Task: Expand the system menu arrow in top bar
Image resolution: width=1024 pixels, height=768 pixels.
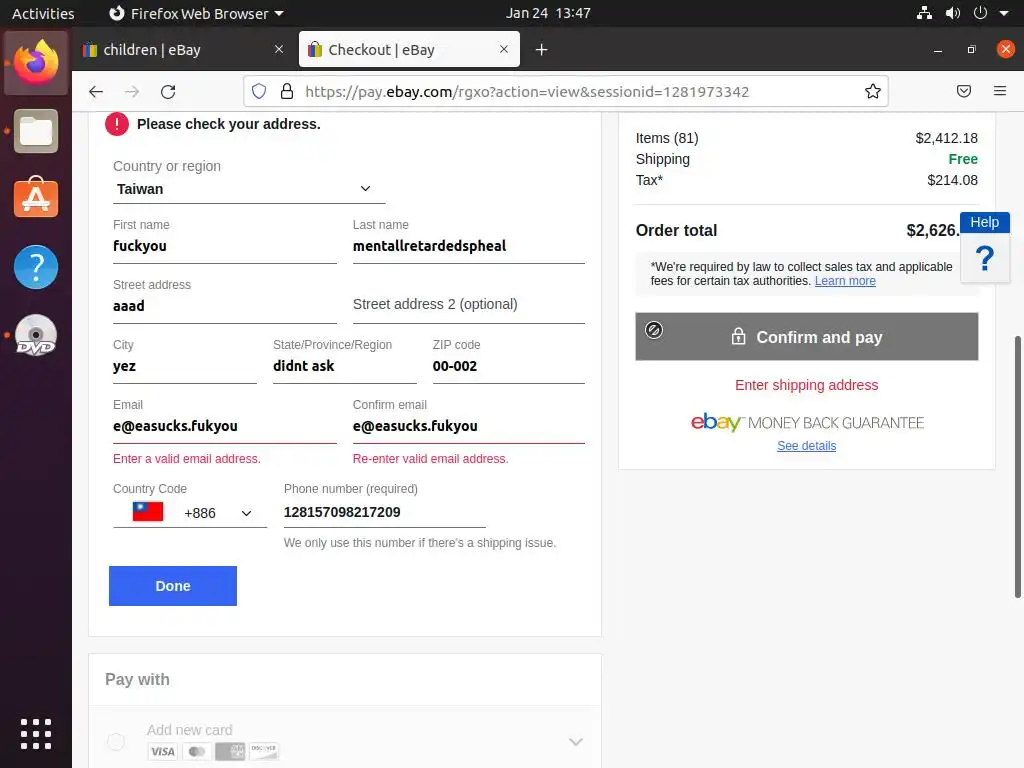Action: [x=1004, y=13]
